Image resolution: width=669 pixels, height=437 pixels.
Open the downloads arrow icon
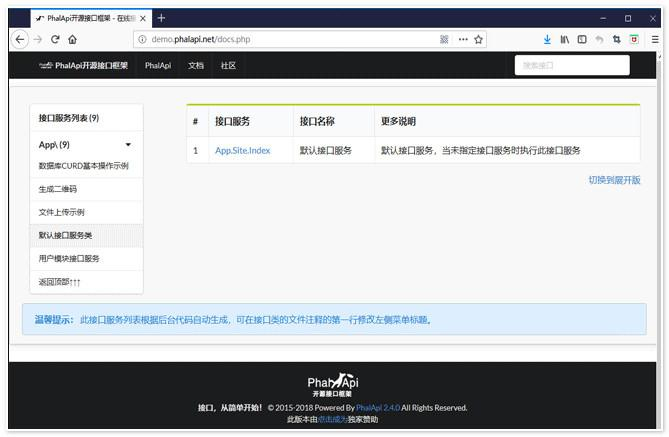click(547, 39)
